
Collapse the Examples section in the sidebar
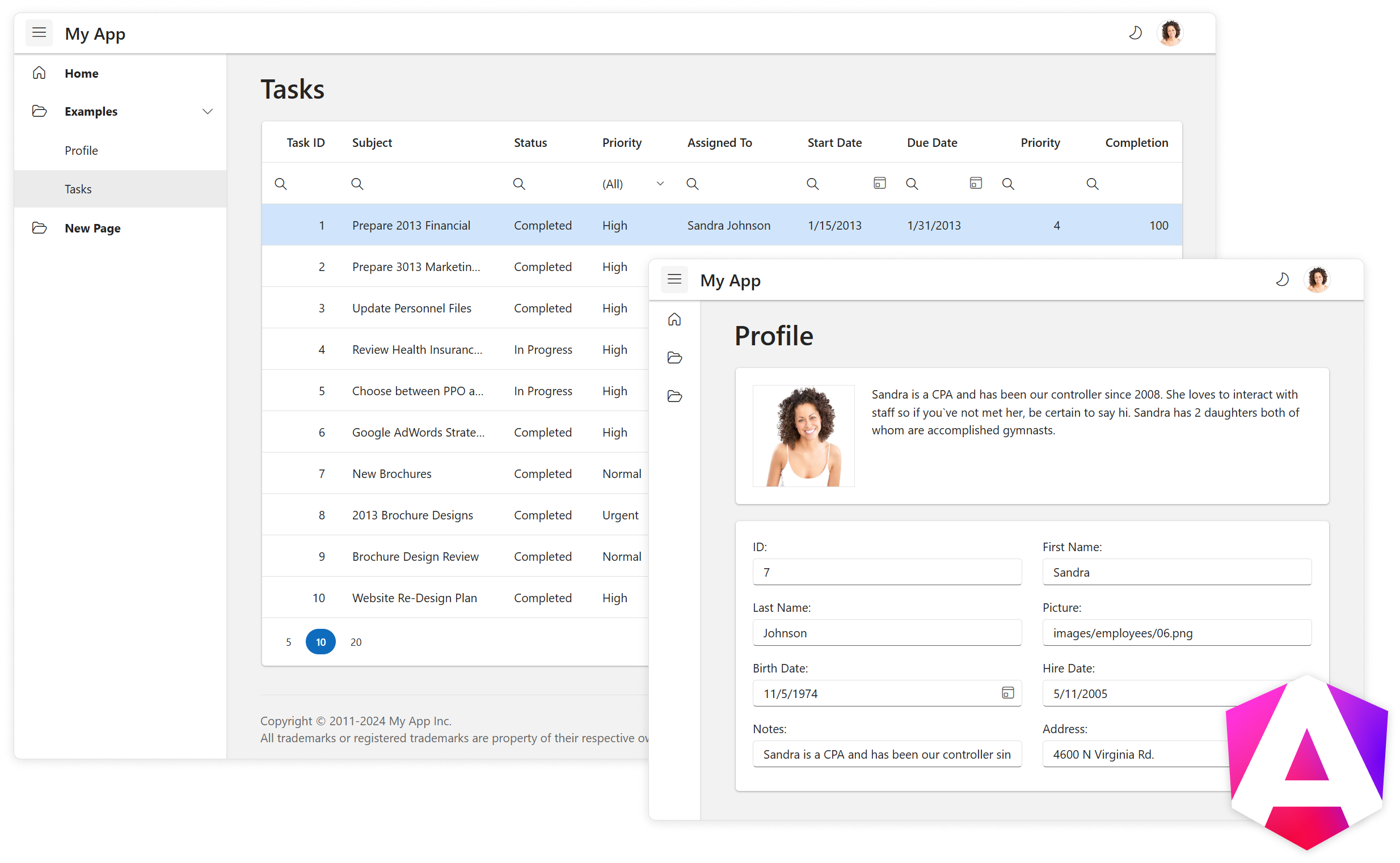click(x=207, y=111)
